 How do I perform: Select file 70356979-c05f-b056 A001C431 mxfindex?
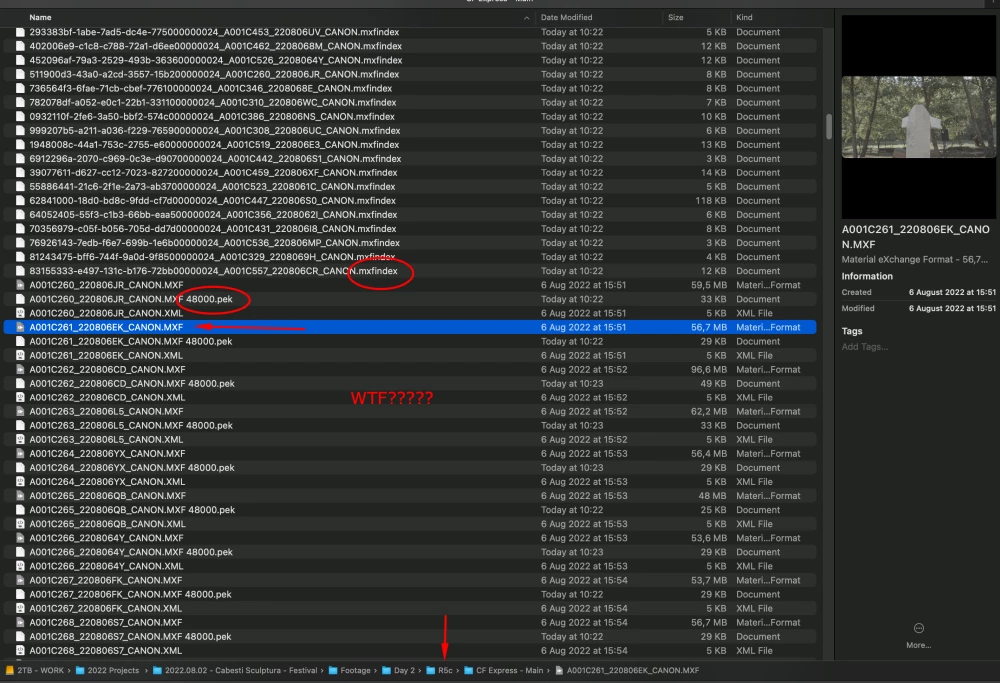(x=213, y=228)
